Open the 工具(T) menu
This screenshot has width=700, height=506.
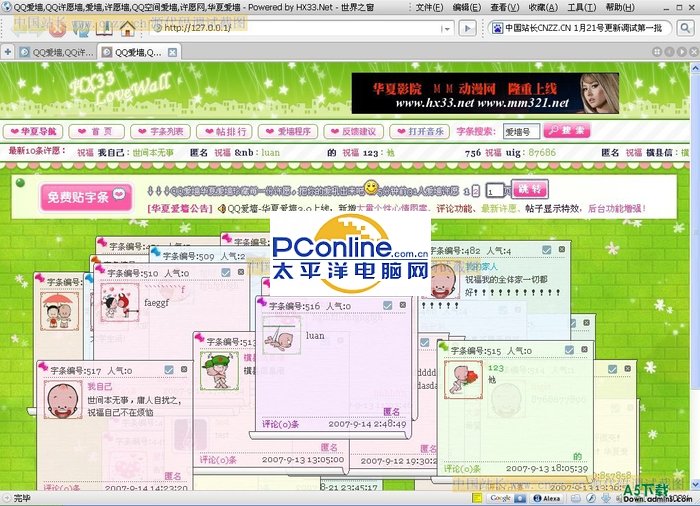582,7
